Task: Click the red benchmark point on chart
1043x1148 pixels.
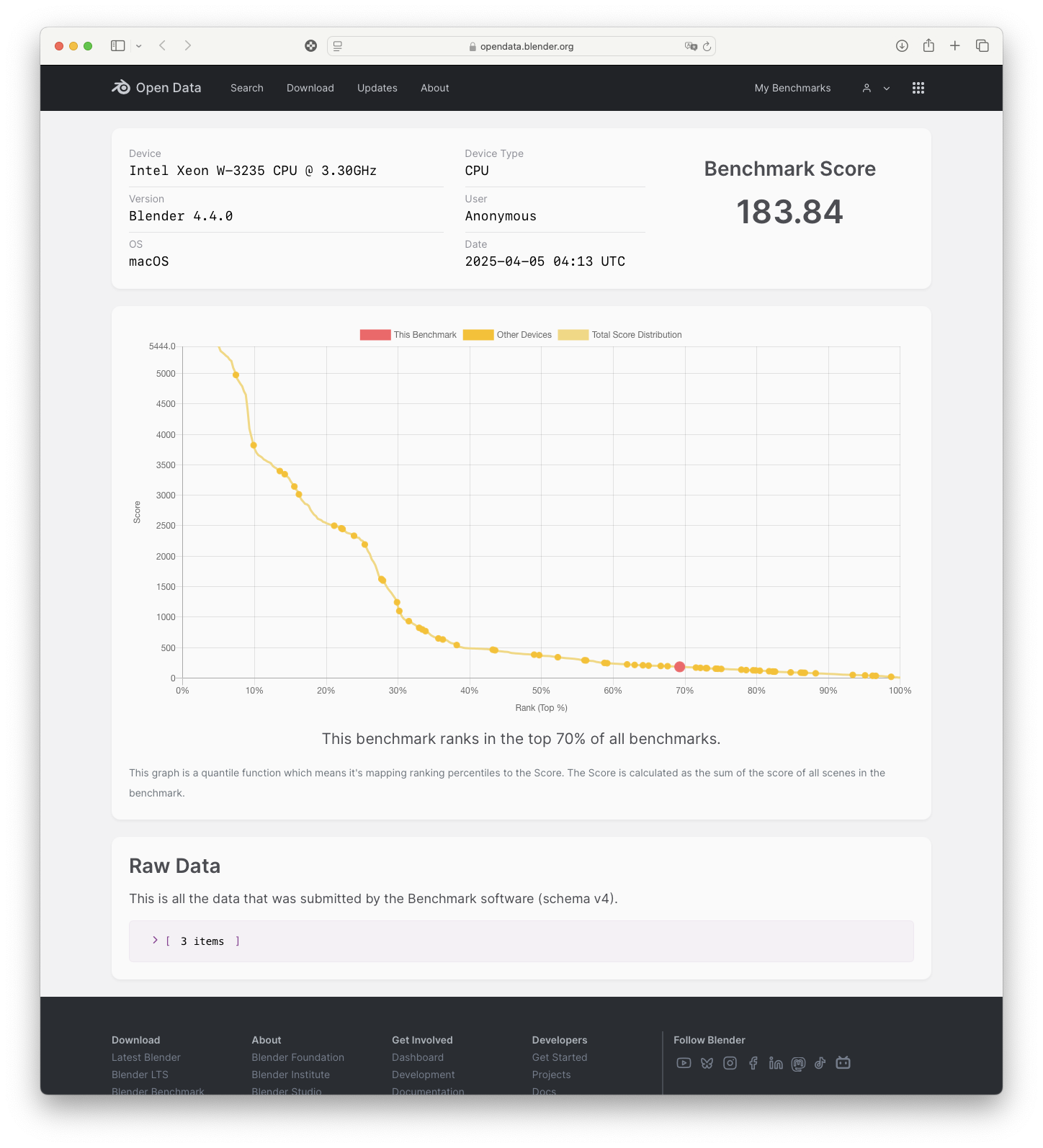Action: [679, 667]
